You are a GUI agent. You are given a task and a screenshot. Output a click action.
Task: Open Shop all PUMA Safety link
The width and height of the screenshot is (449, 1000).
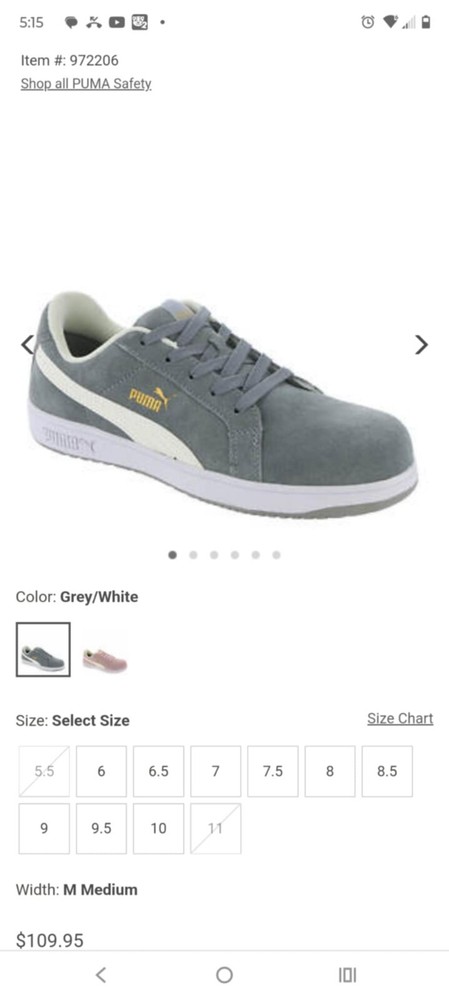[x=86, y=84]
